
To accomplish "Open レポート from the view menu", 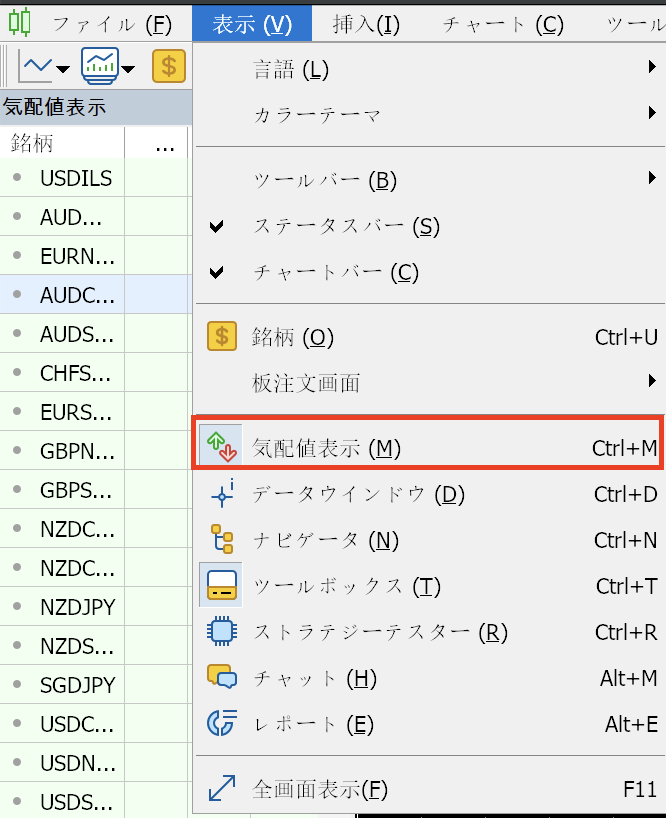I will [x=314, y=724].
